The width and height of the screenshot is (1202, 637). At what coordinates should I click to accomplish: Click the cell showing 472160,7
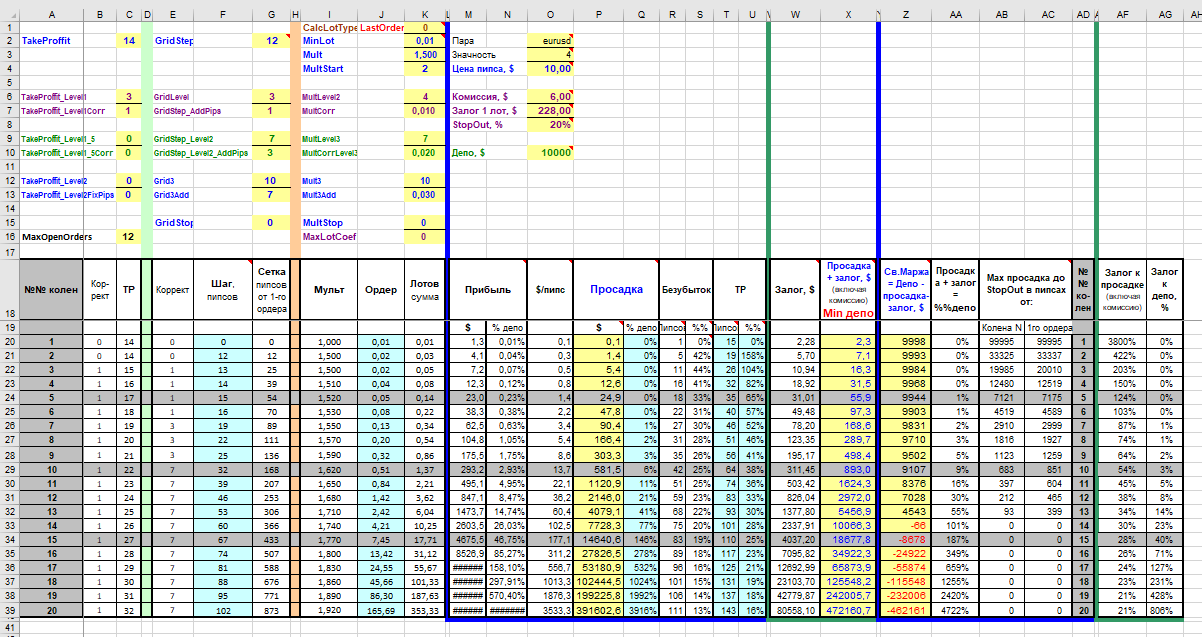[848, 609]
